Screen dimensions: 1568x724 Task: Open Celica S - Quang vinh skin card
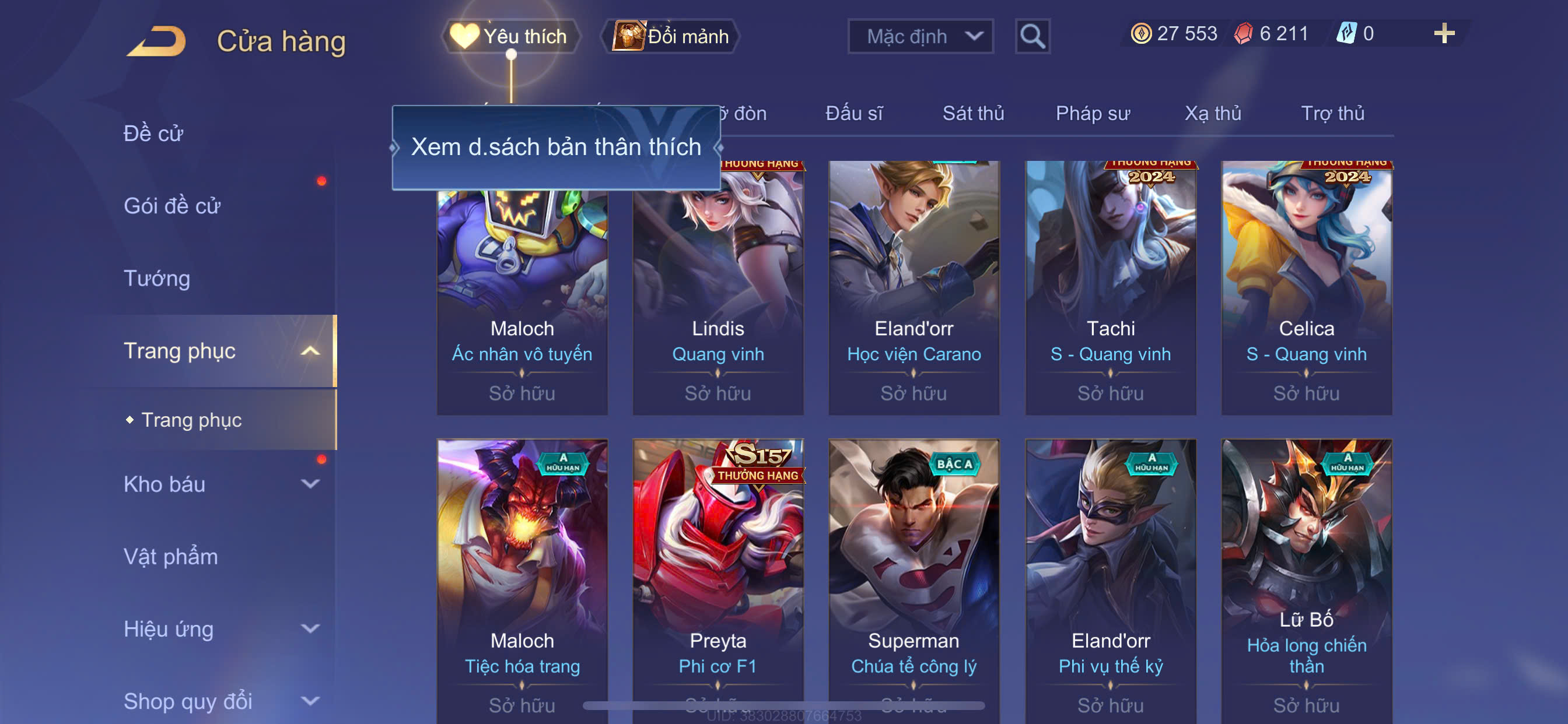click(x=1306, y=288)
